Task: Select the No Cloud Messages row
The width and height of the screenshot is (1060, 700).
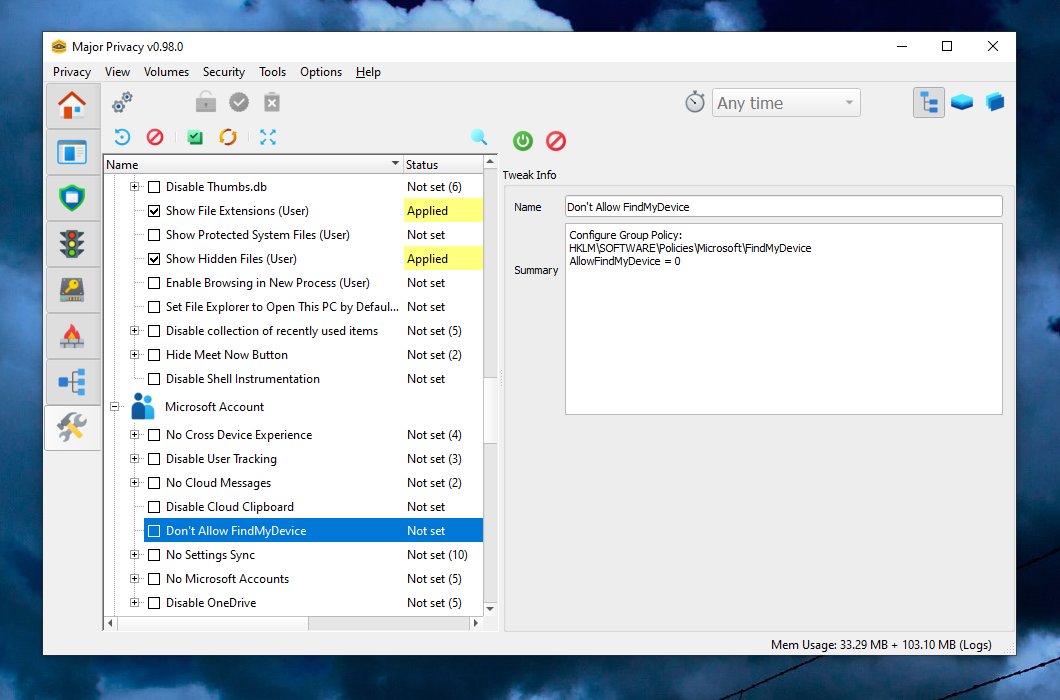Action: tap(313, 483)
